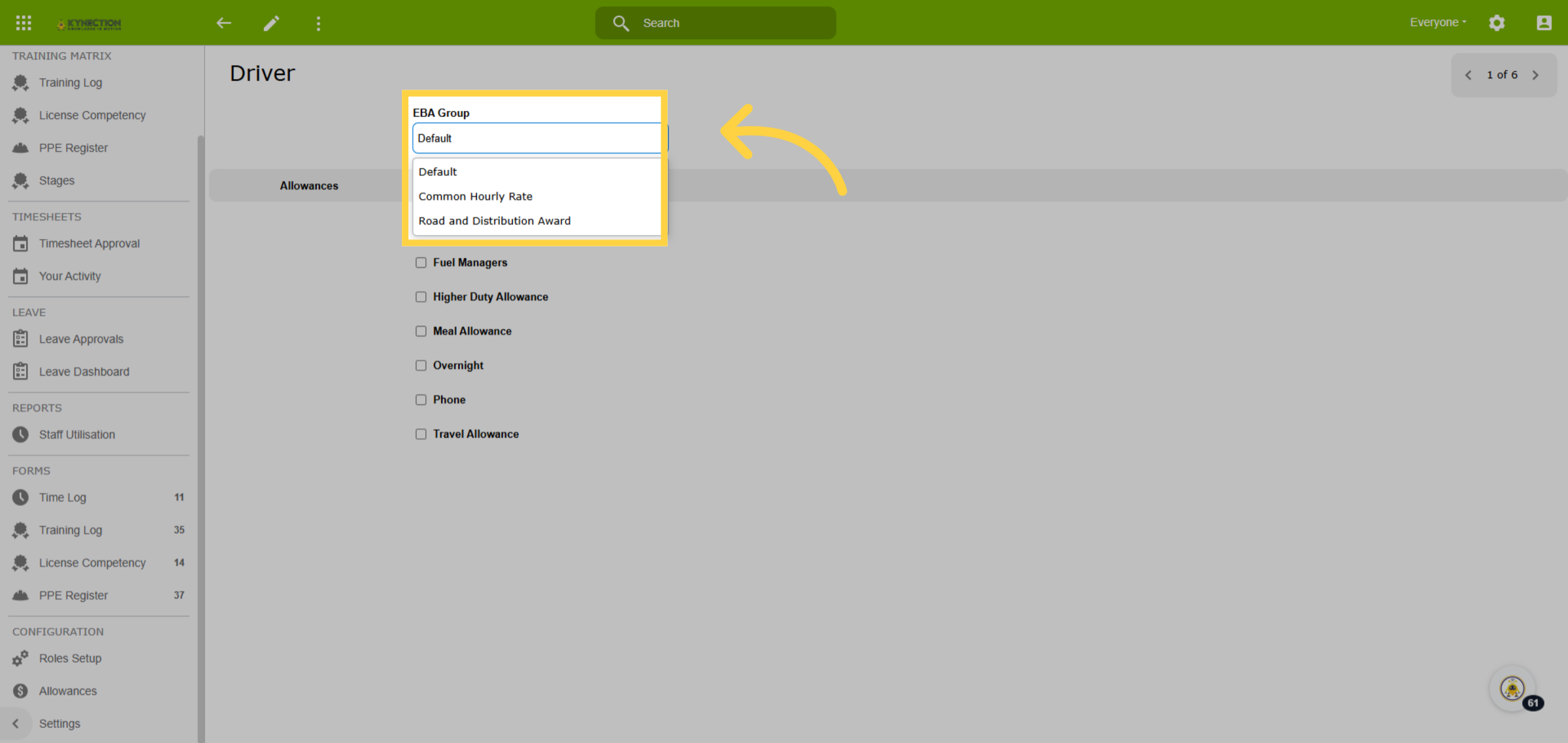Click the pencil edit icon
This screenshot has width=1568, height=743.
pos(271,23)
